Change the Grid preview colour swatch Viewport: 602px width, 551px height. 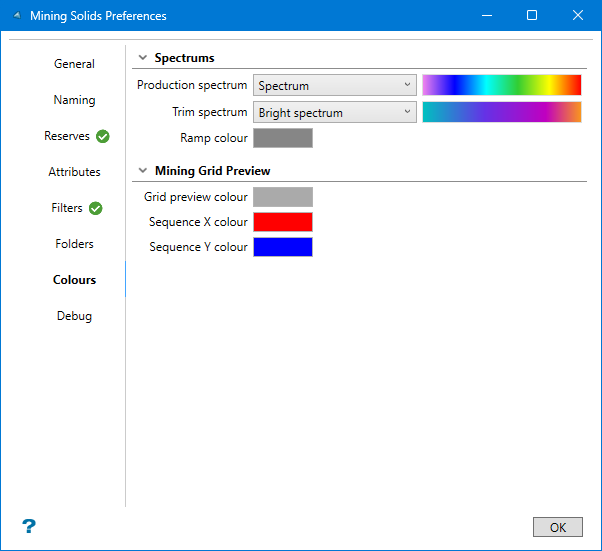pos(283,197)
